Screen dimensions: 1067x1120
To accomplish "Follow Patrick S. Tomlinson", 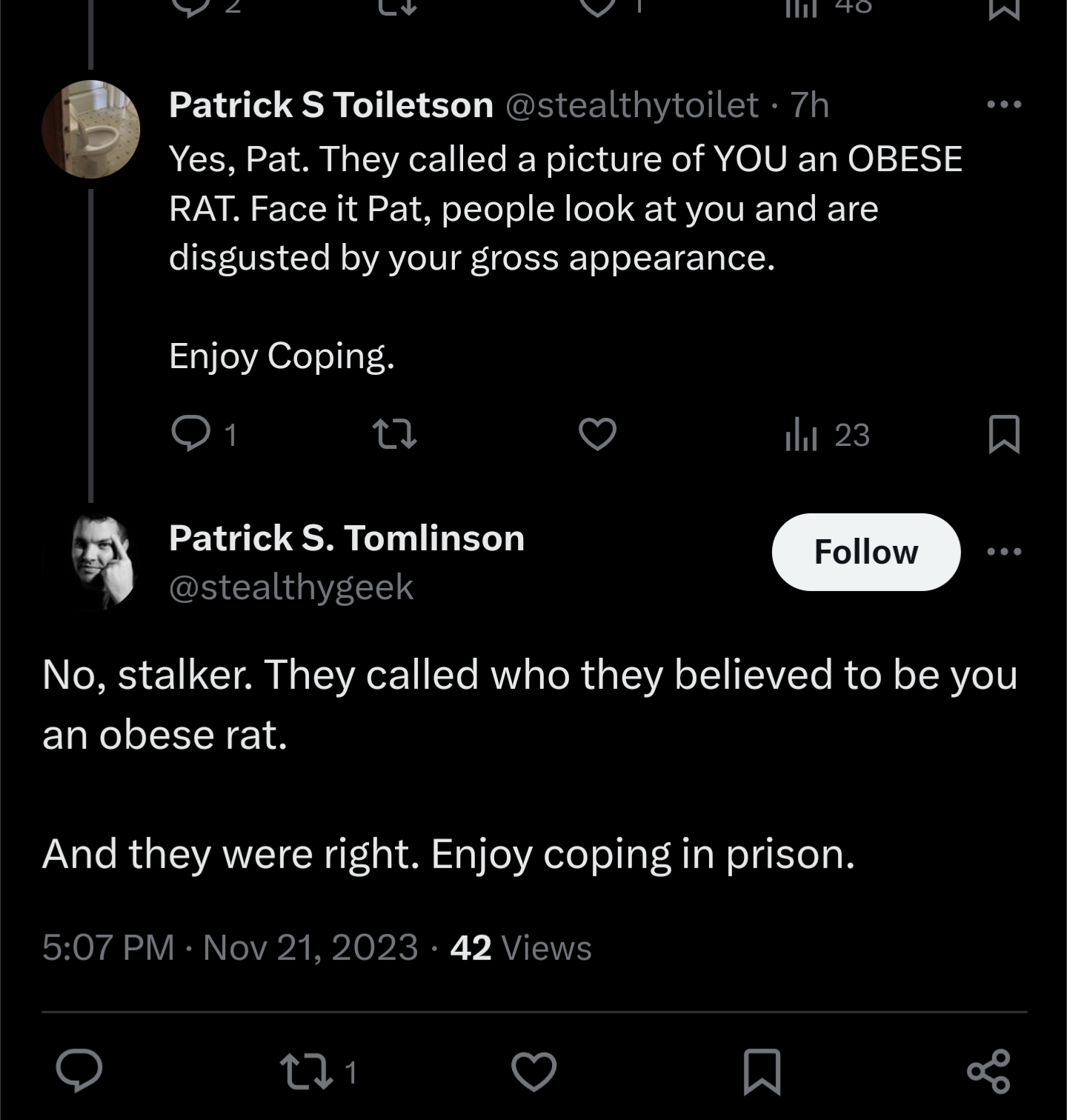I will [866, 552].
